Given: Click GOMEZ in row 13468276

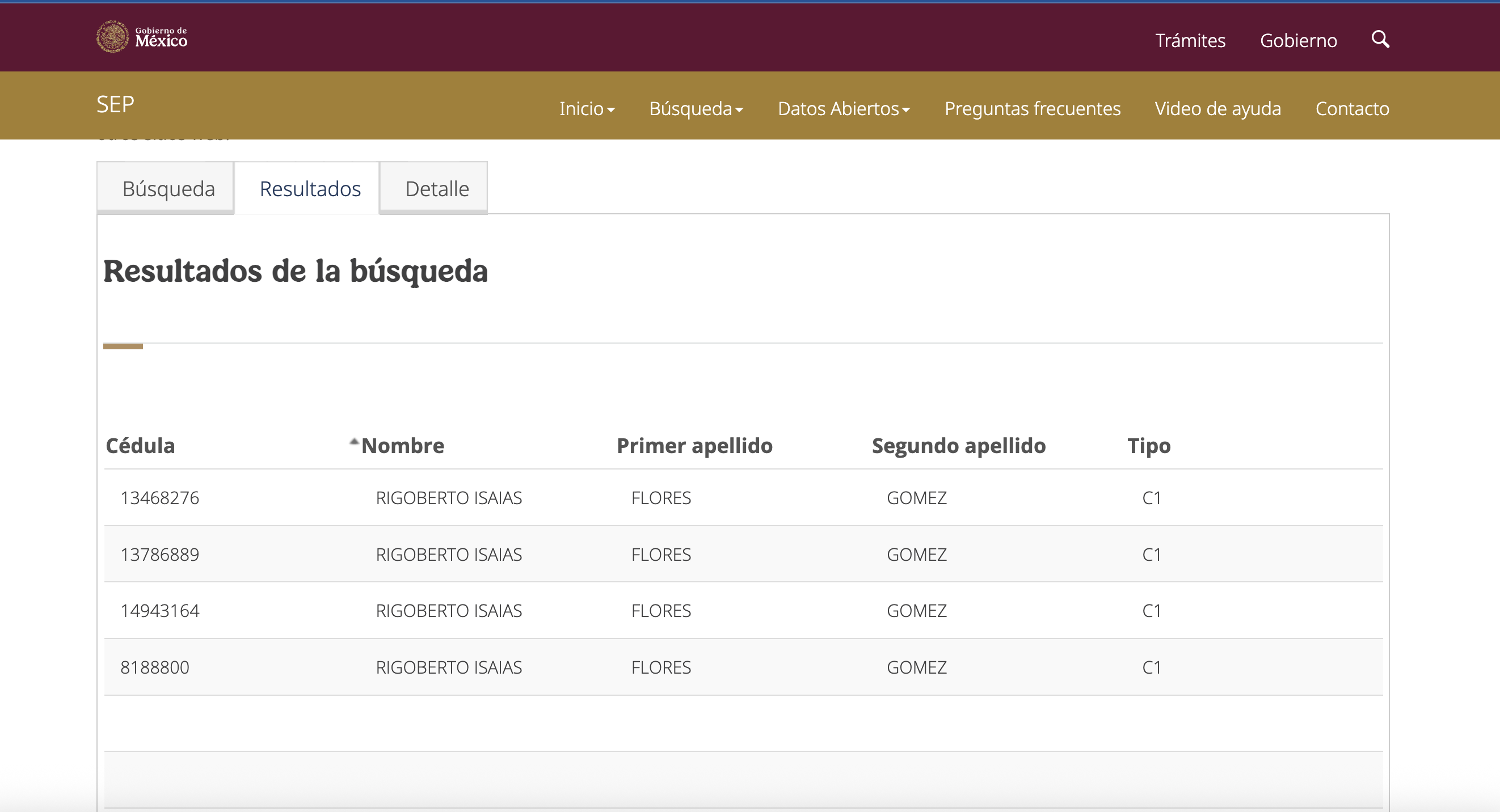Looking at the screenshot, I should click(x=917, y=498).
